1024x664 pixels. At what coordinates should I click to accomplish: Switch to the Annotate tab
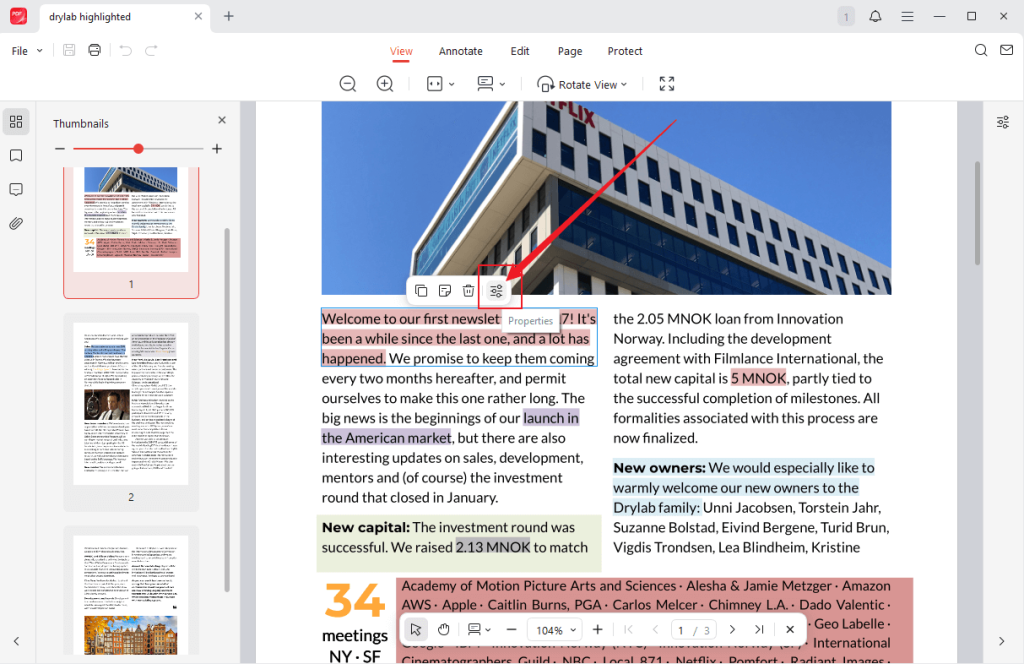[460, 51]
